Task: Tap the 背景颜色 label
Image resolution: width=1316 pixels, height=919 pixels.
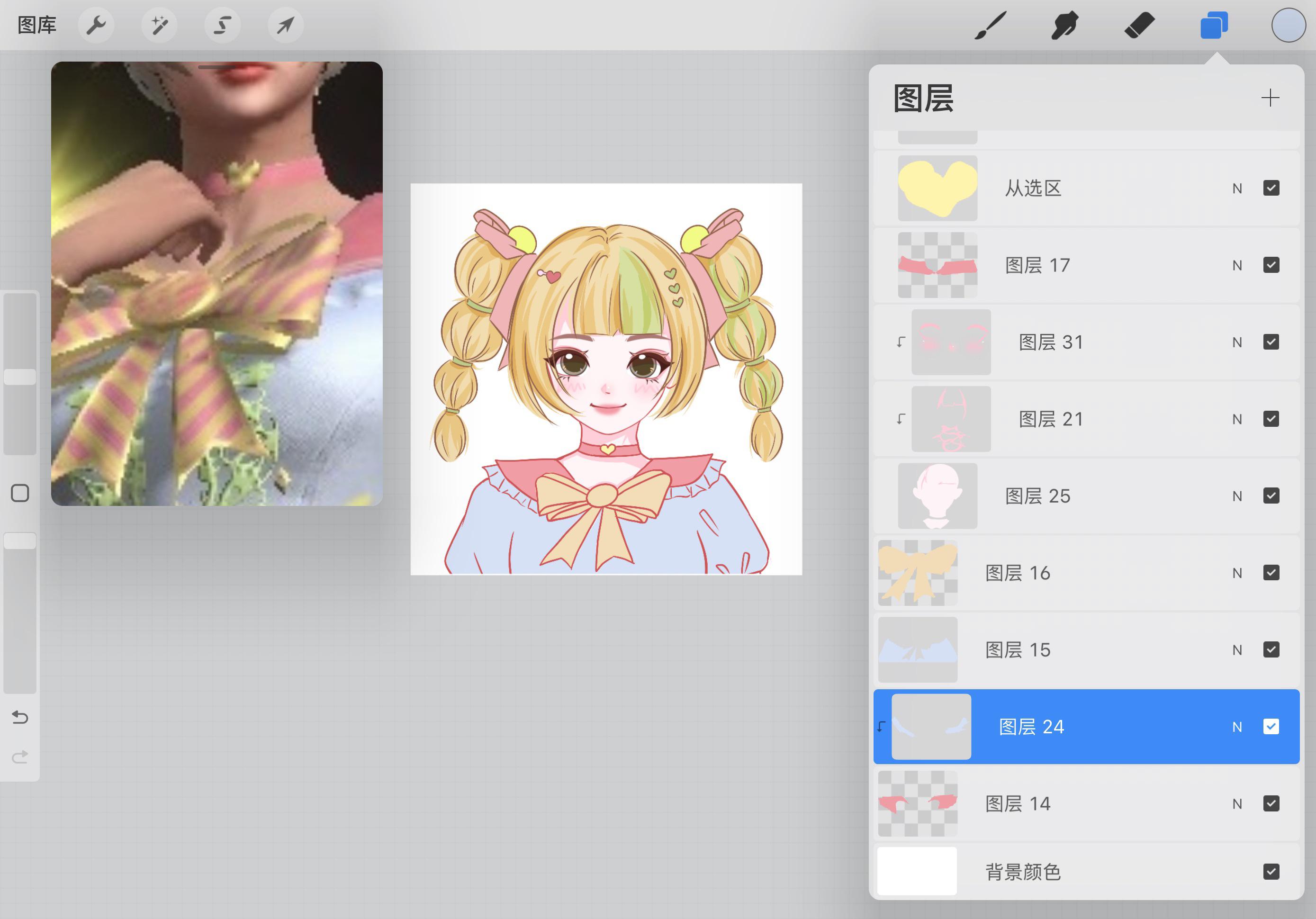Action: tap(1023, 872)
